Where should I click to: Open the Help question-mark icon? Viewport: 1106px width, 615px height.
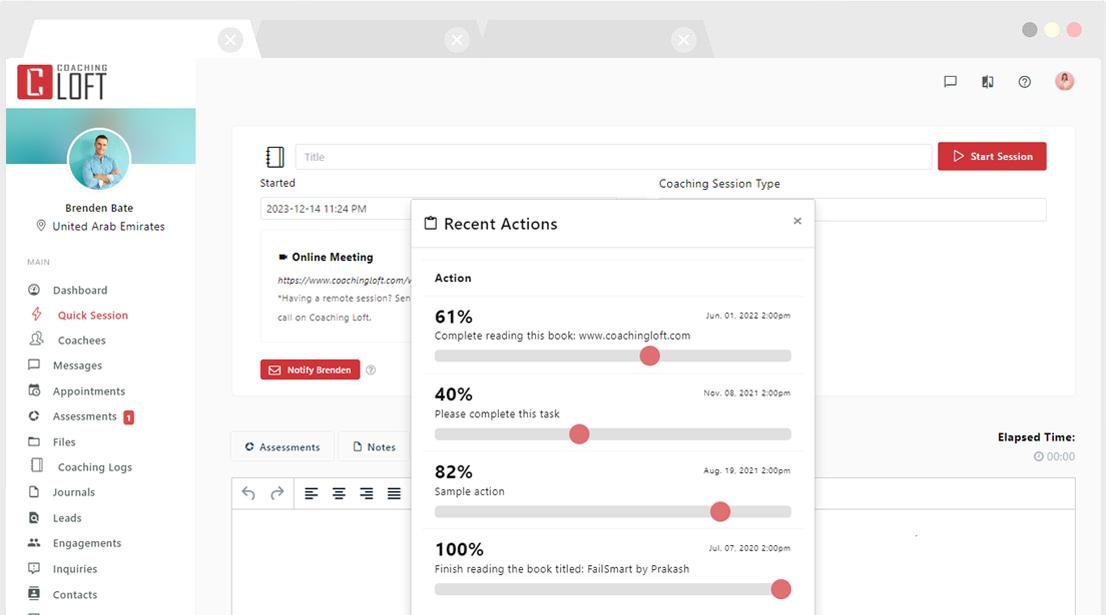pyautogui.click(x=1024, y=81)
